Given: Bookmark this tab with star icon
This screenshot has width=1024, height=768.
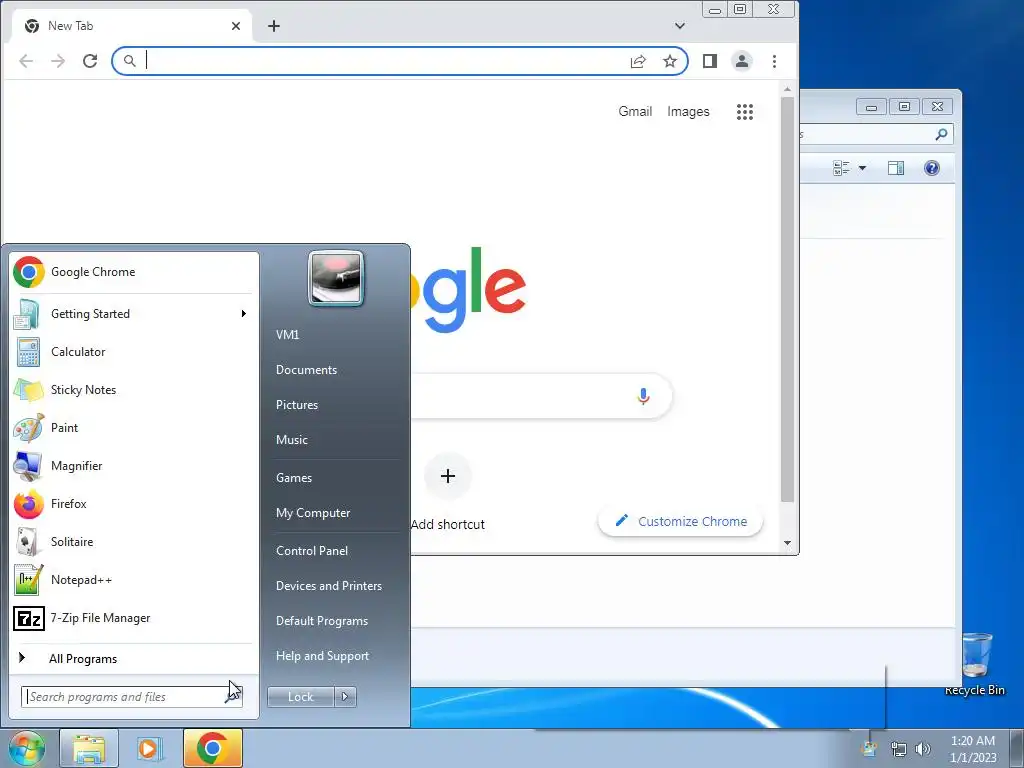Looking at the screenshot, I should click(670, 61).
